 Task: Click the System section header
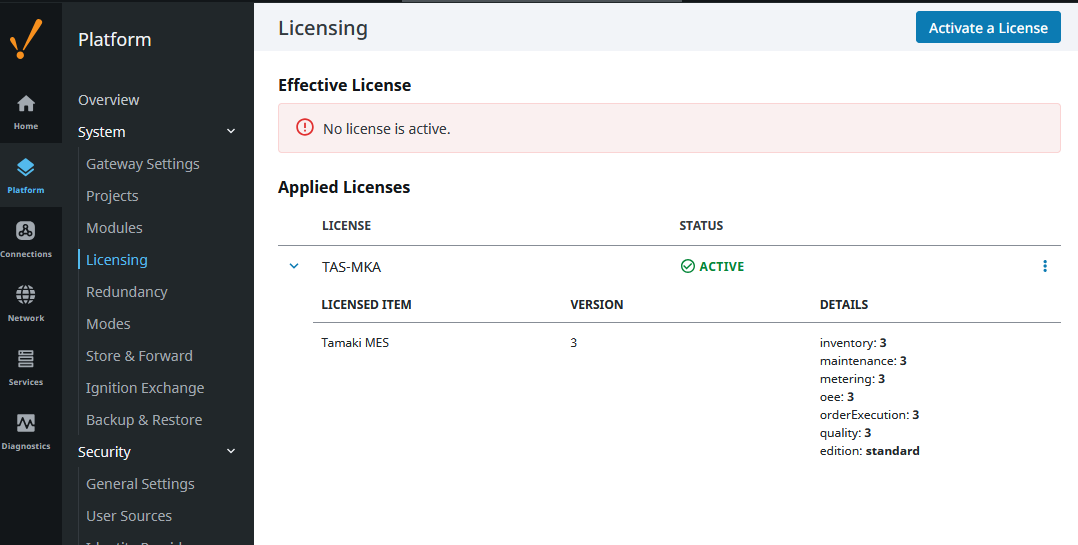102,132
